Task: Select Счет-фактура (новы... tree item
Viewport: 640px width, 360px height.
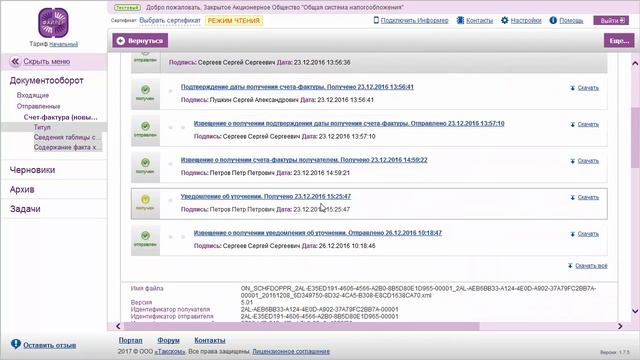Action: [x=60, y=117]
